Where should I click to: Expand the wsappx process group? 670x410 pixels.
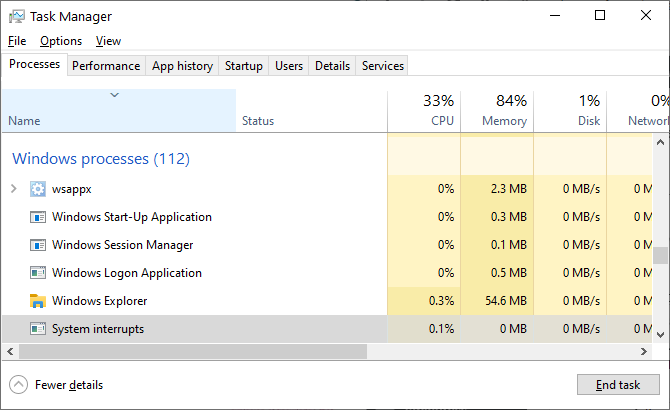[13, 189]
